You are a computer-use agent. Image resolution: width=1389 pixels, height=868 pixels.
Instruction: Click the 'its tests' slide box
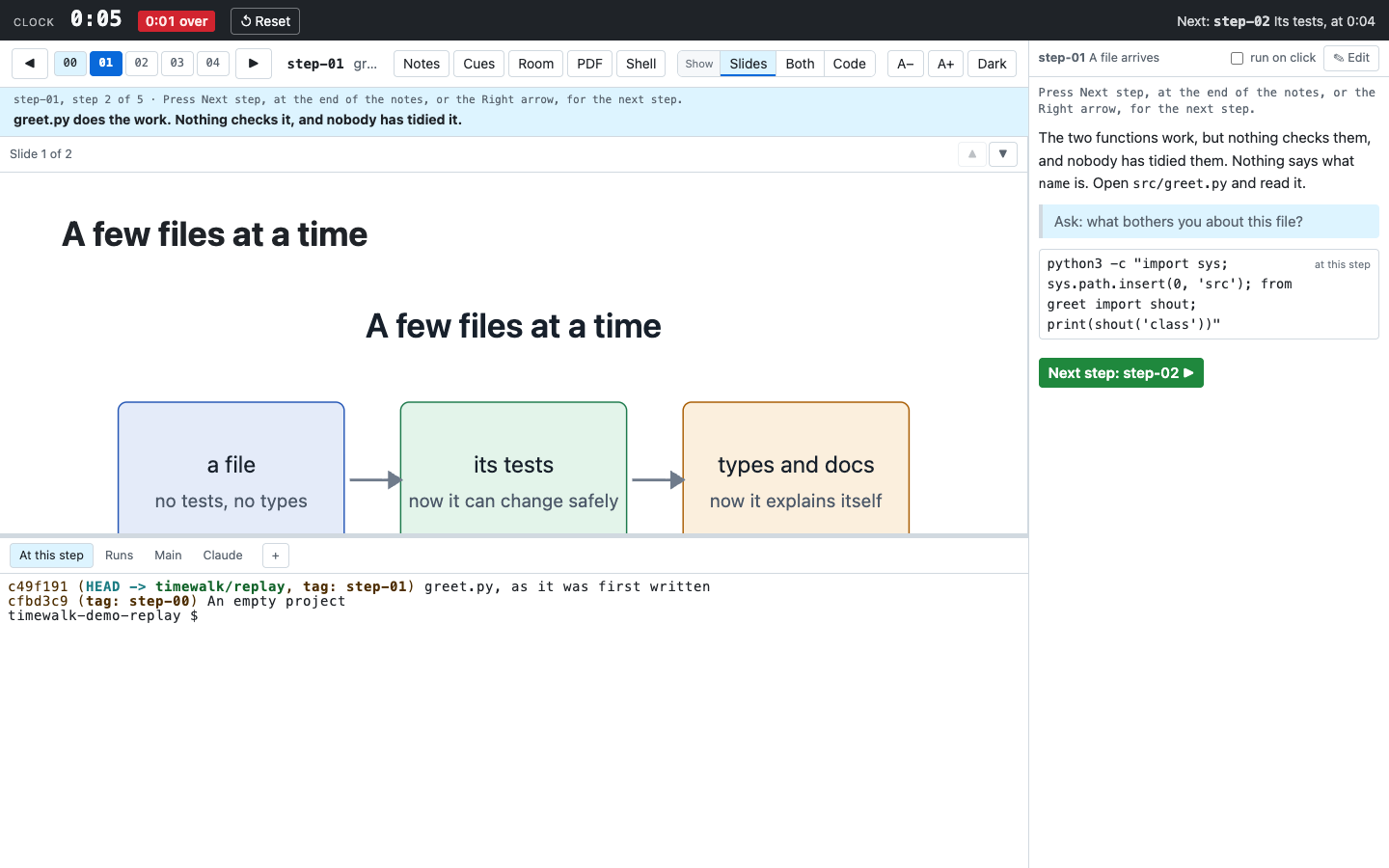pyautogui.click(x=513, y=469)
